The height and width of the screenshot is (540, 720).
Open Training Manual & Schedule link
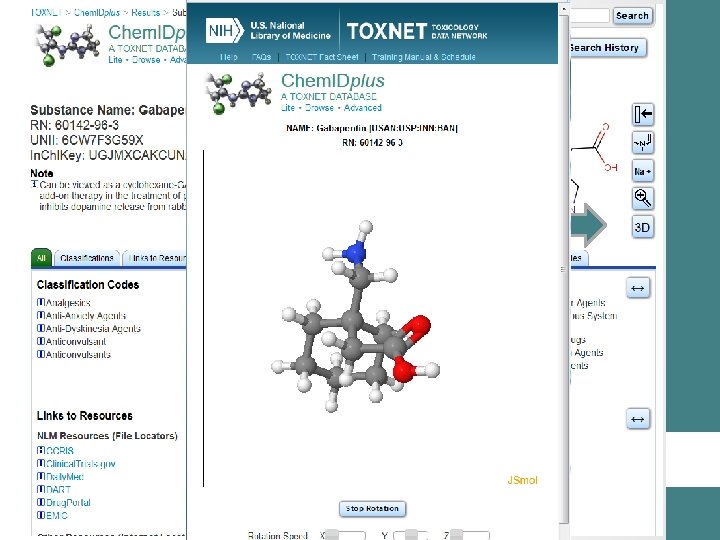tap(423, 57)
